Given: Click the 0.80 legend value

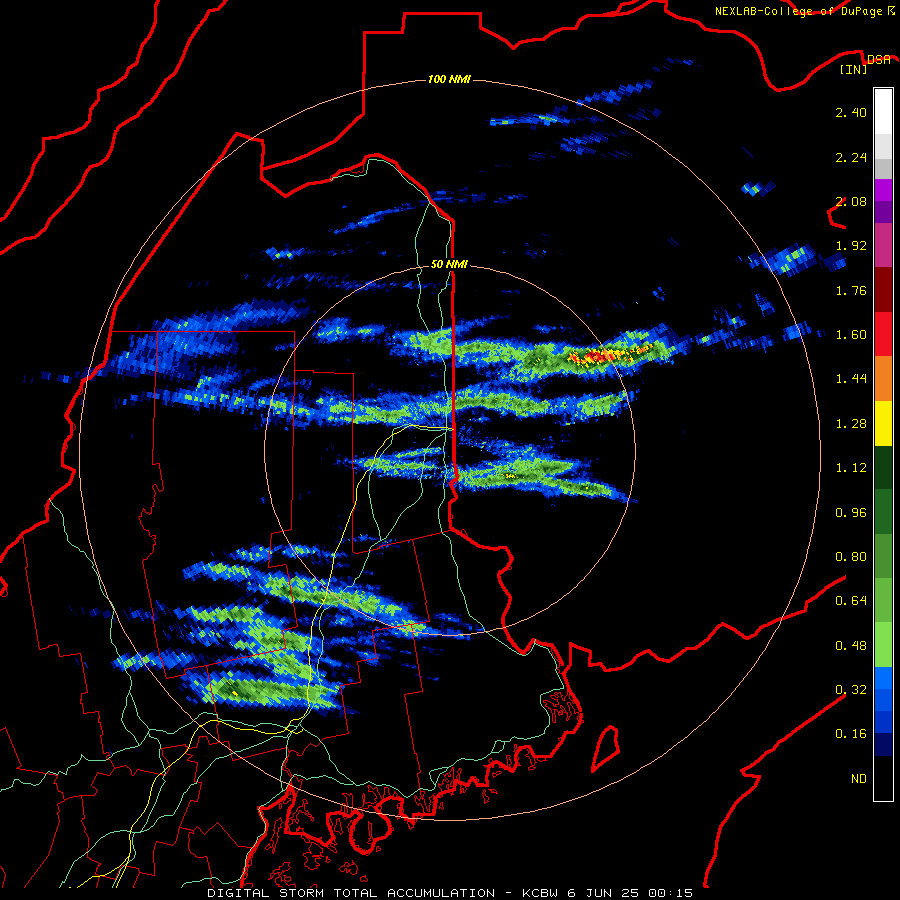Looking at the screenshot, I should [x=851, y=557].
